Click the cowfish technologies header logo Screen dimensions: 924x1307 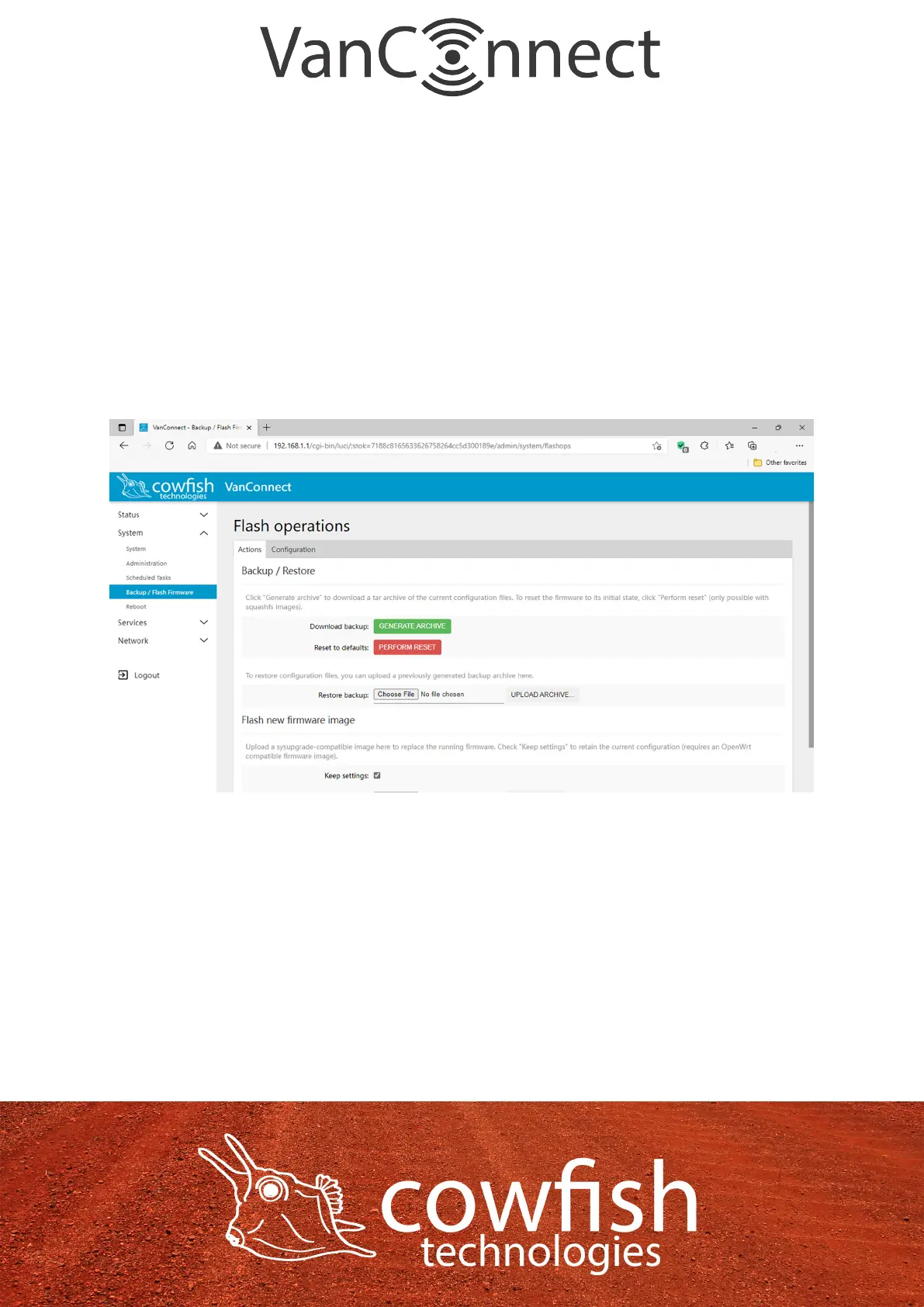point(164,487)
